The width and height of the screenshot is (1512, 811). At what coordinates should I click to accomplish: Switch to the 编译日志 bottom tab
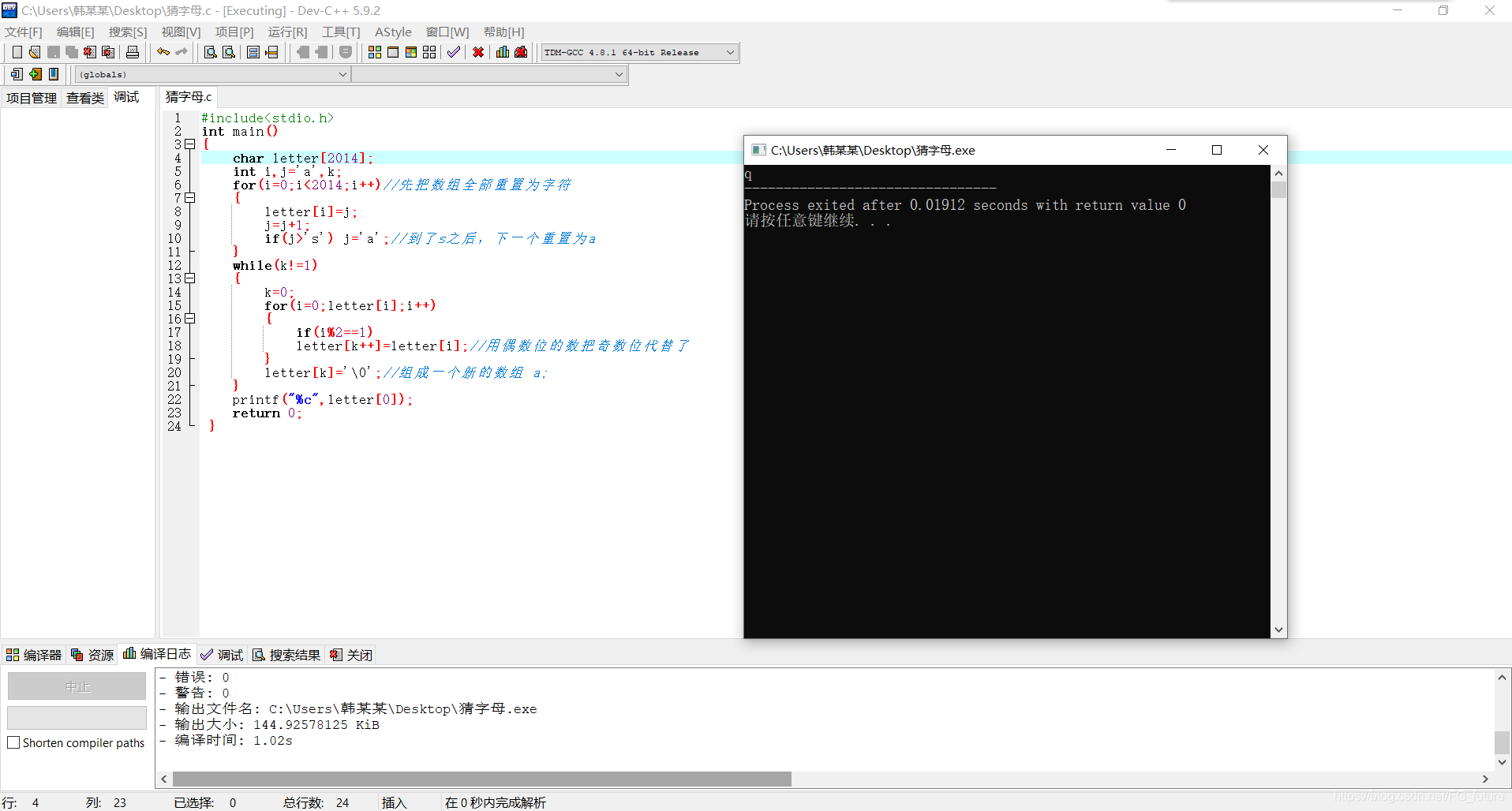coord(157,654)
